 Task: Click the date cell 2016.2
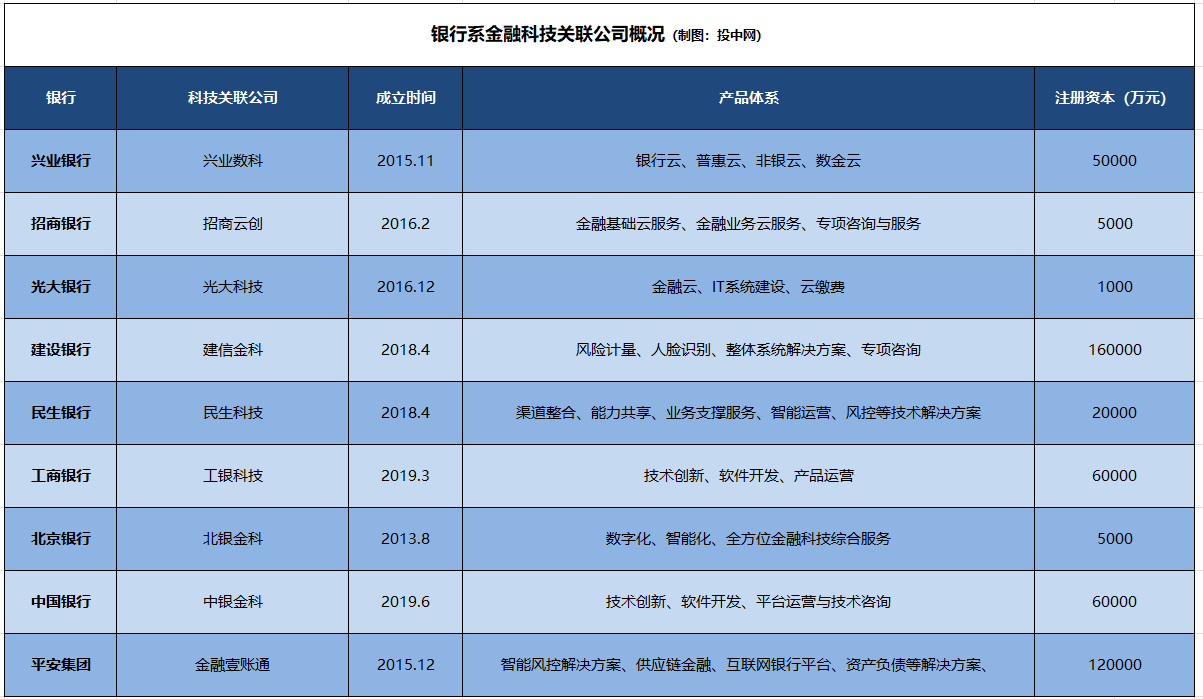406,224
